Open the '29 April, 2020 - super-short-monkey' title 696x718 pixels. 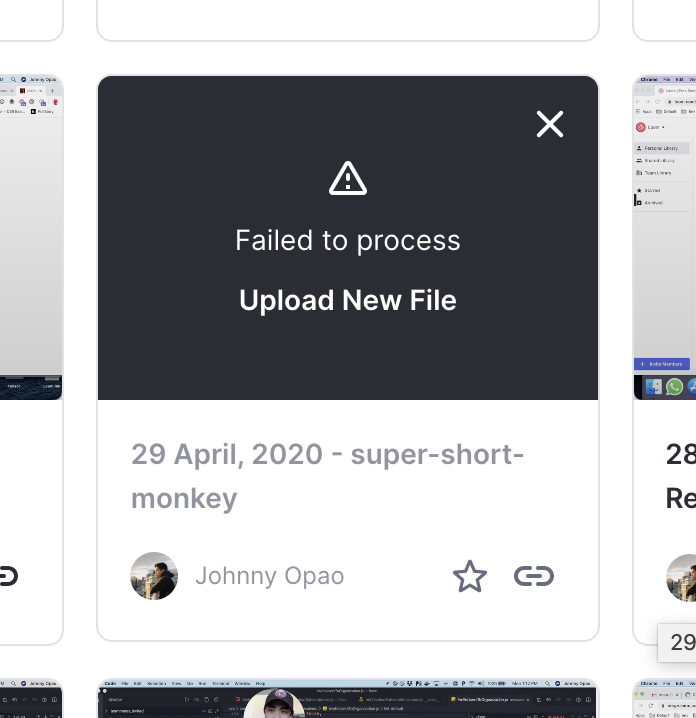click(327, 476)
